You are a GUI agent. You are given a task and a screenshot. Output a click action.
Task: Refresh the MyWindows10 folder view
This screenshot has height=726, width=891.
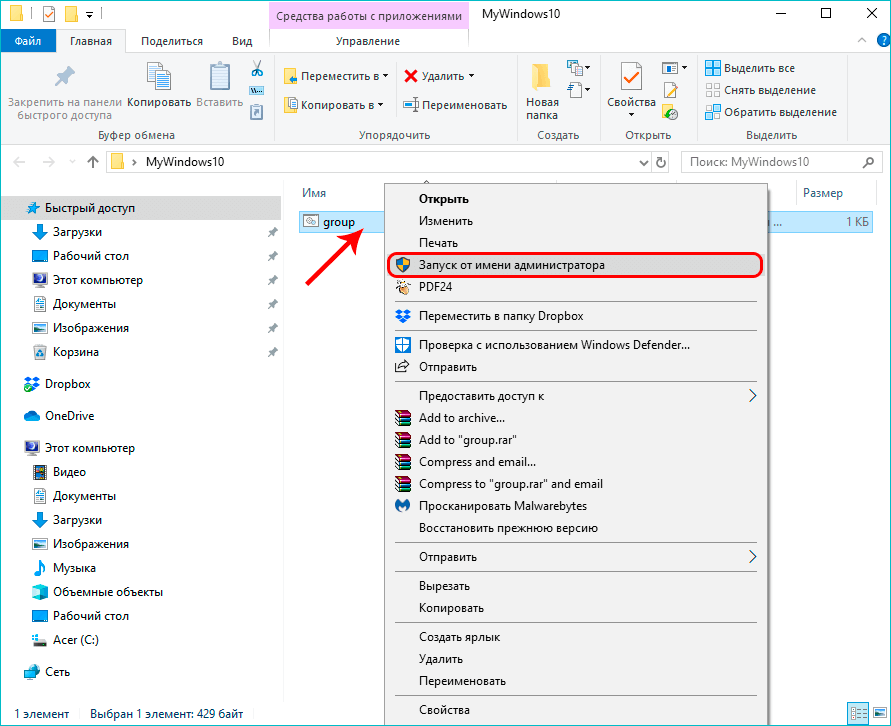(x=661, y=162)
